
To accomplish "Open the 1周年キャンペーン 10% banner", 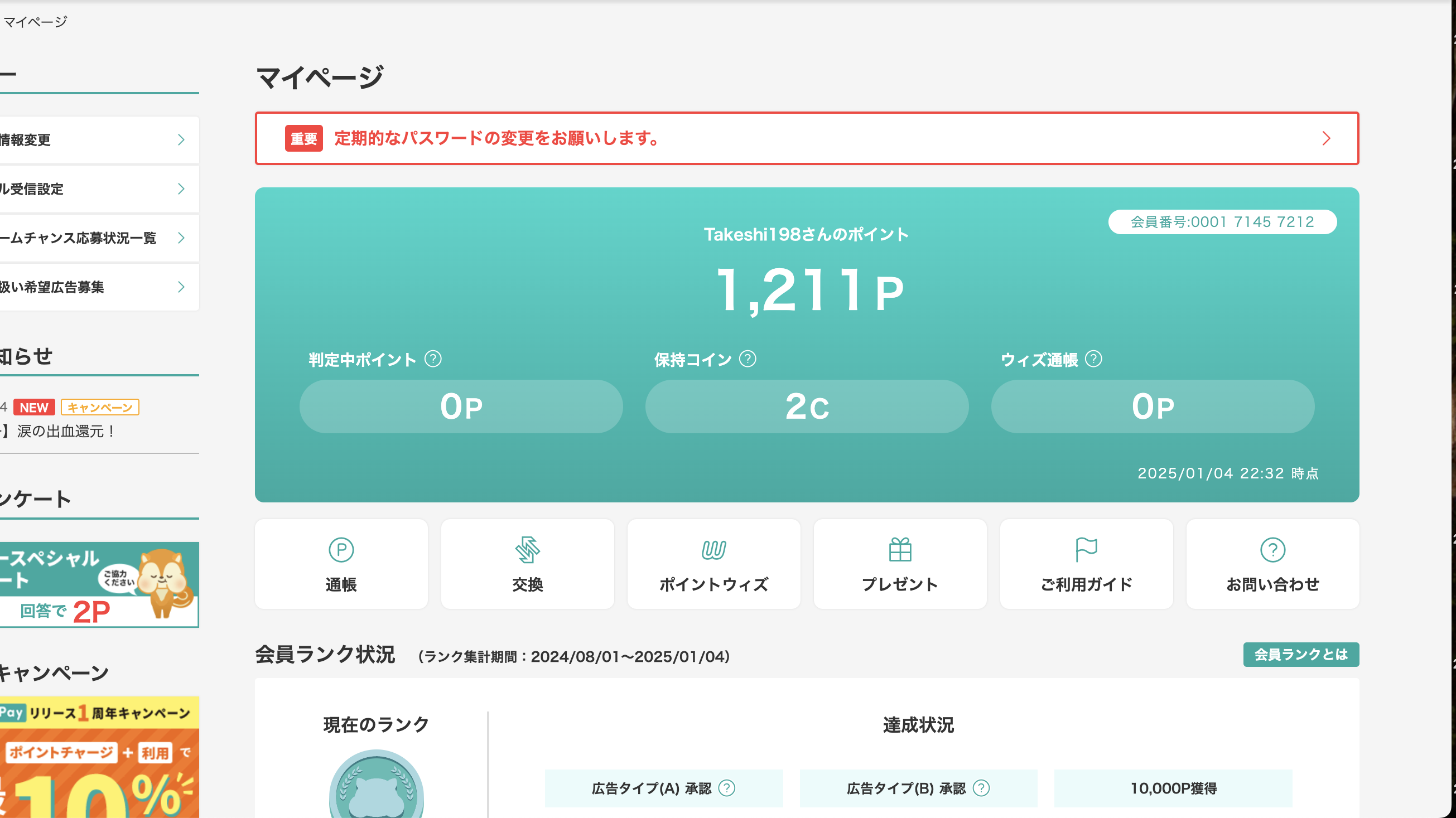I will (99, 757).
